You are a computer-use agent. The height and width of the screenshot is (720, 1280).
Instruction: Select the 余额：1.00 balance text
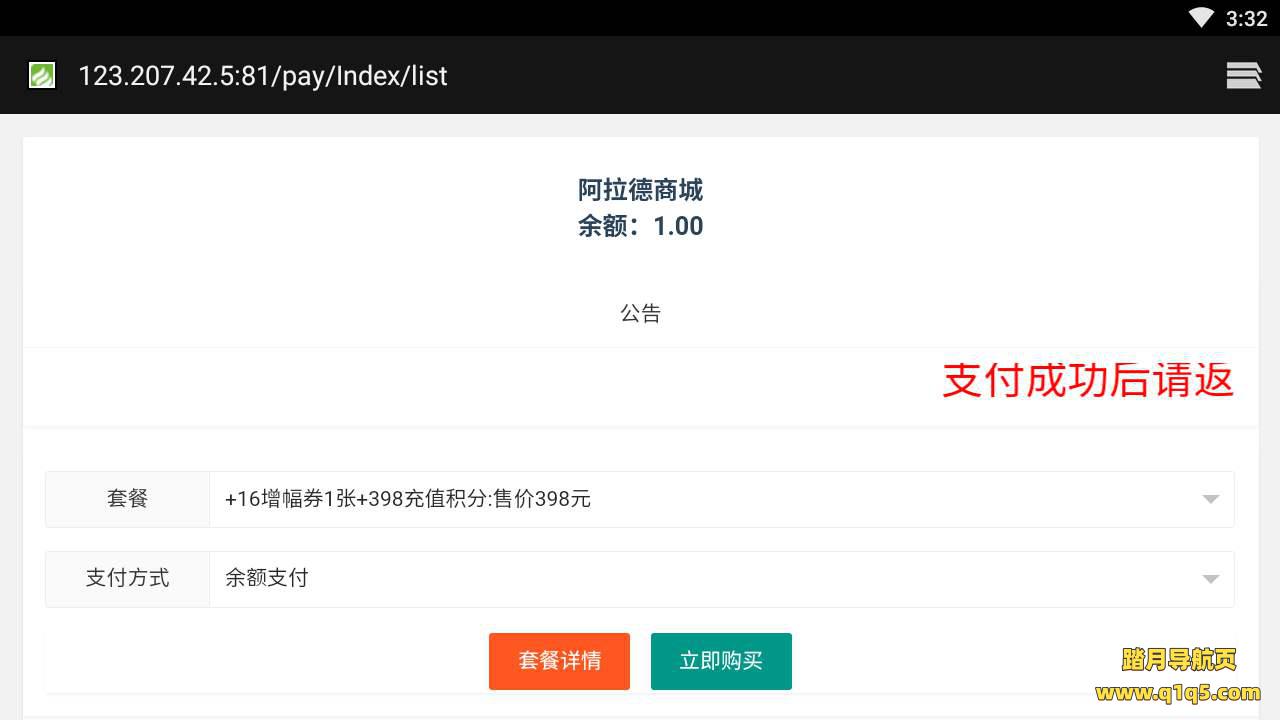(x=640, y=227)
